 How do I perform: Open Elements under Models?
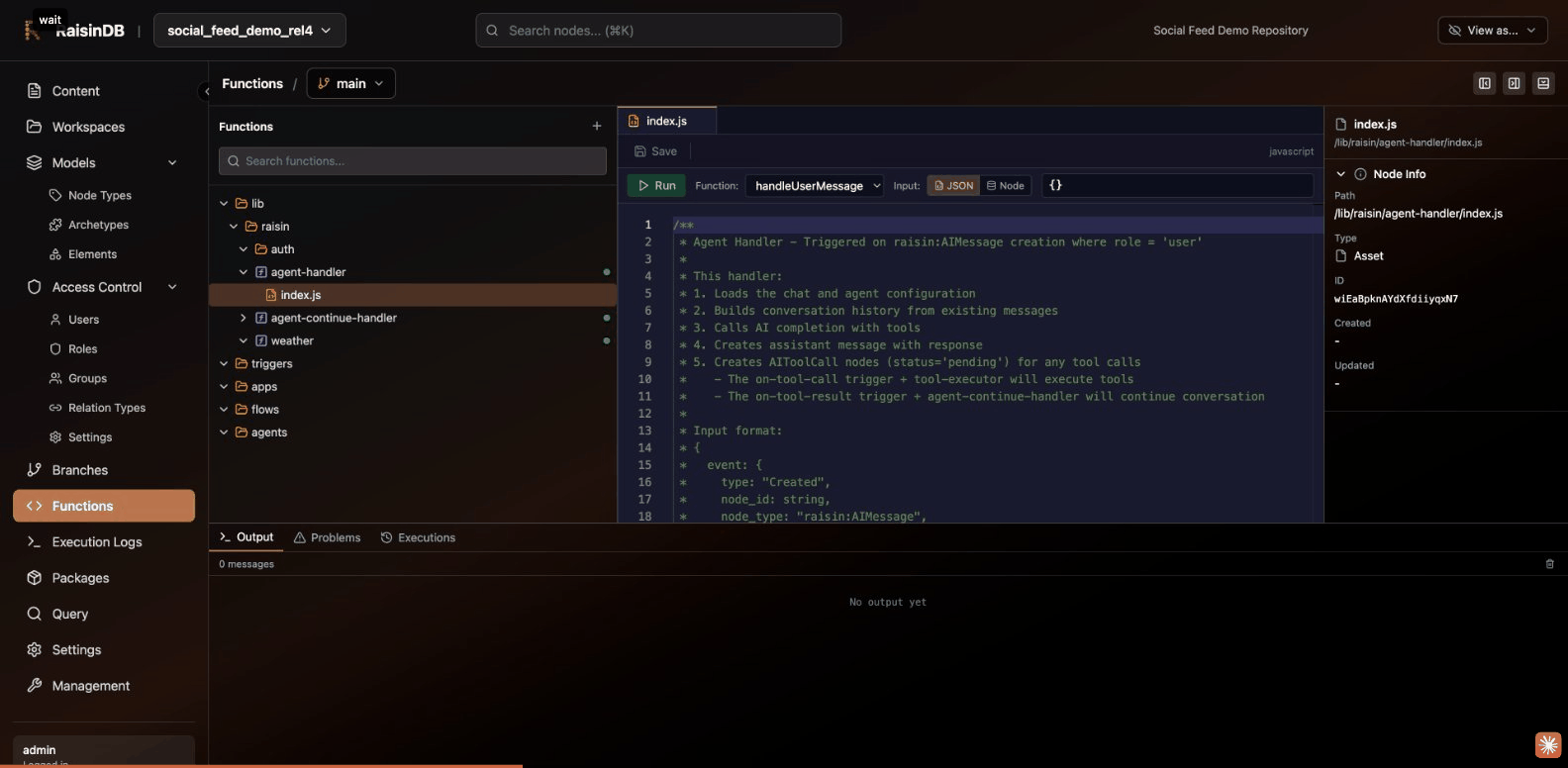click(x=92, y=254)
